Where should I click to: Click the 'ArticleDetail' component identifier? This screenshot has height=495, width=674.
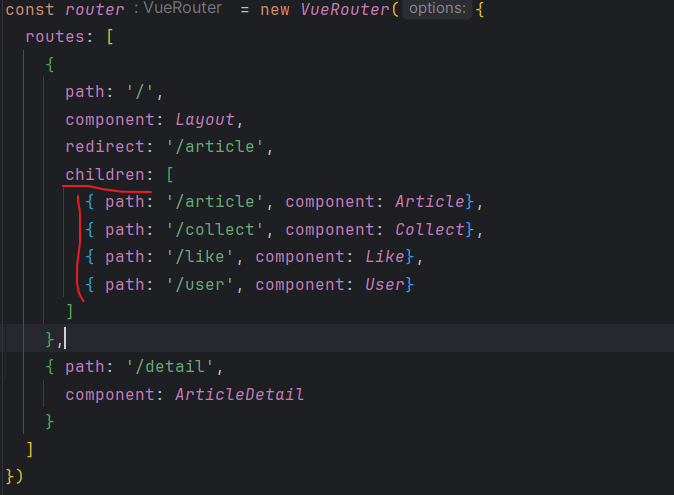tap(239, 394)
